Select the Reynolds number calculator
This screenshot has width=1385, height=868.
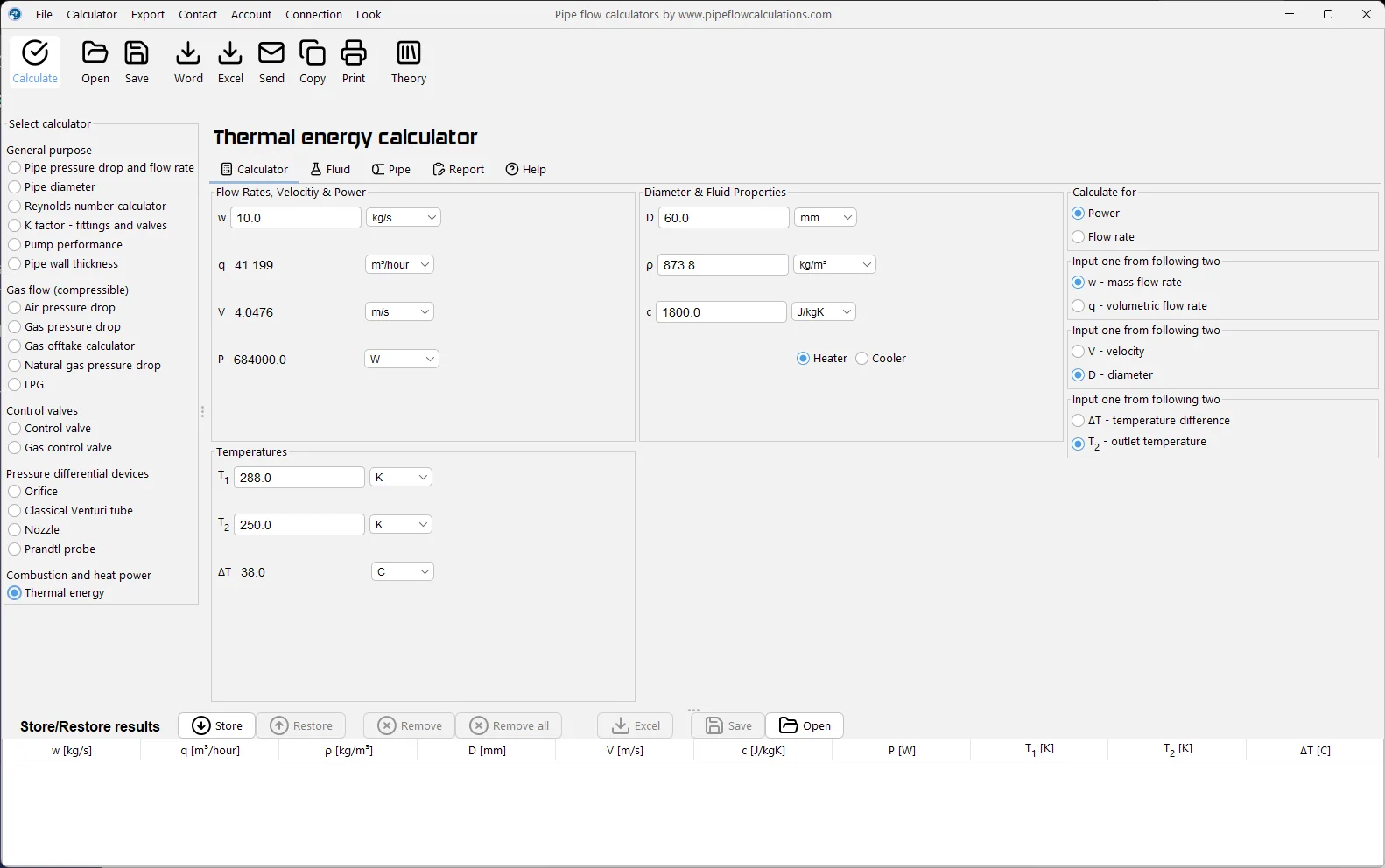88,206
